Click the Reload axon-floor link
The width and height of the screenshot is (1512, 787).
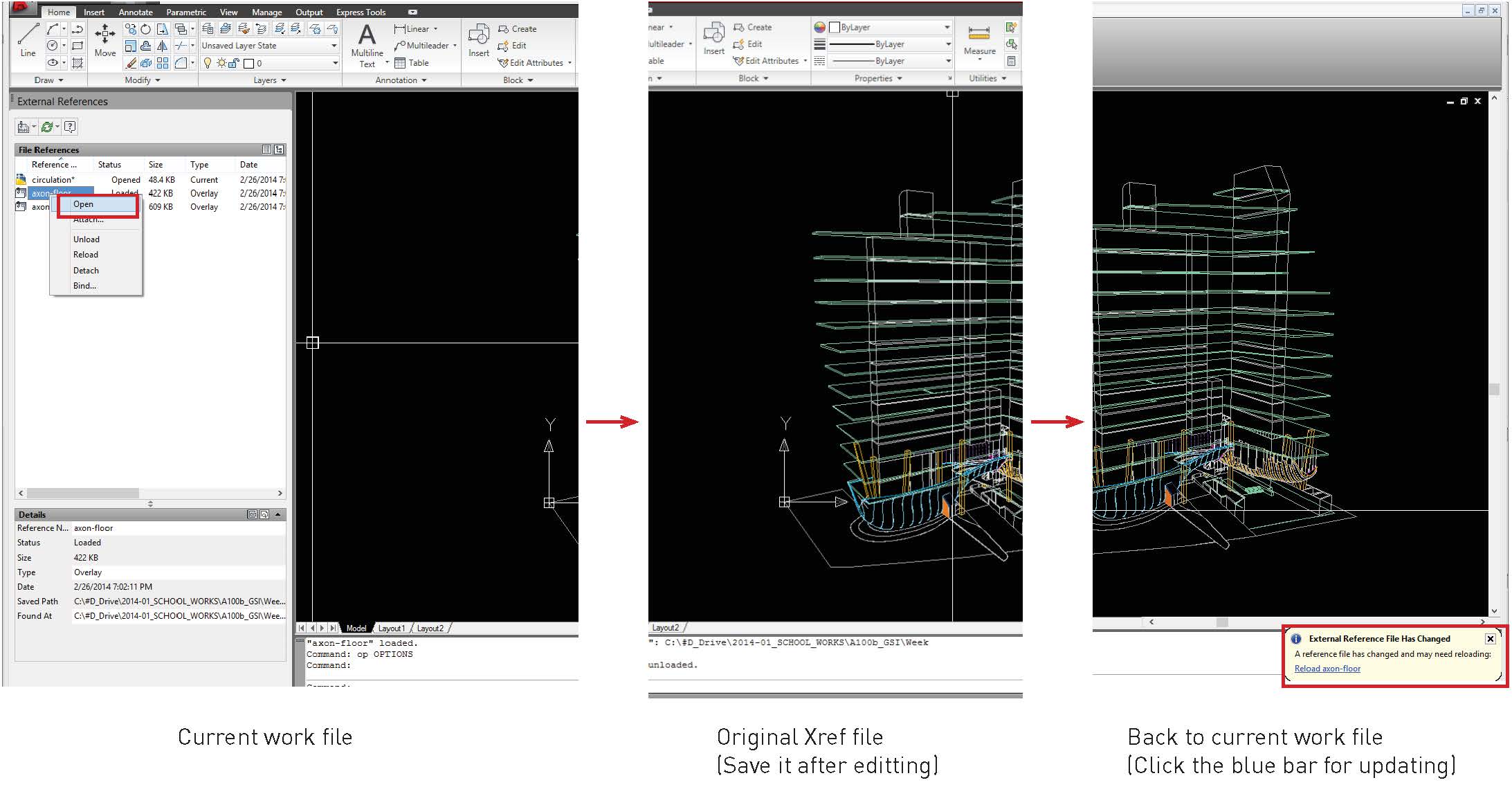pyautogui.click(x=1327, y=669)
